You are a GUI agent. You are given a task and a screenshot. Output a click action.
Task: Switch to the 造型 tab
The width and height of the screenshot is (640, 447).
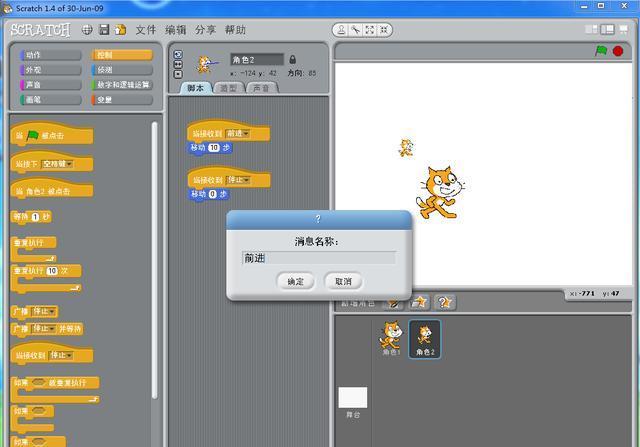pyautogui.click(x=228, y=88)
